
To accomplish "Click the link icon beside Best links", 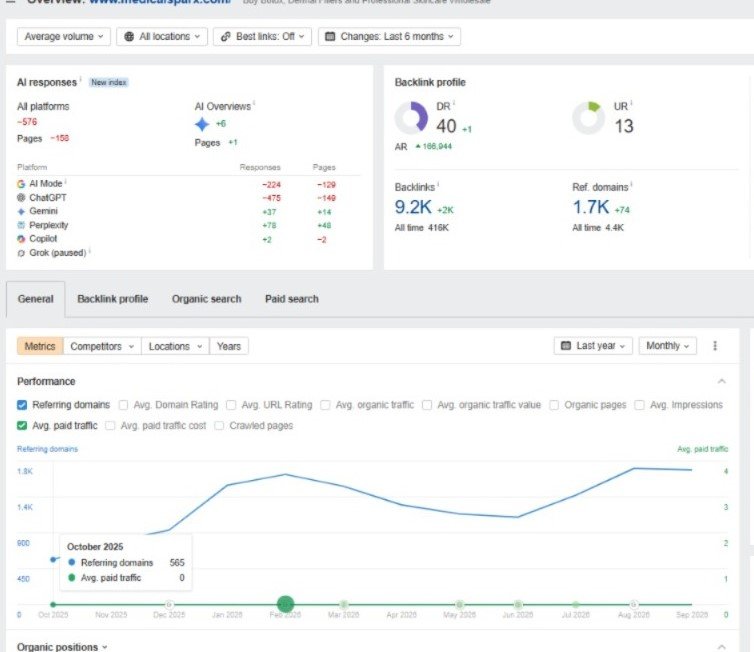I will click(x=226, y=37).
